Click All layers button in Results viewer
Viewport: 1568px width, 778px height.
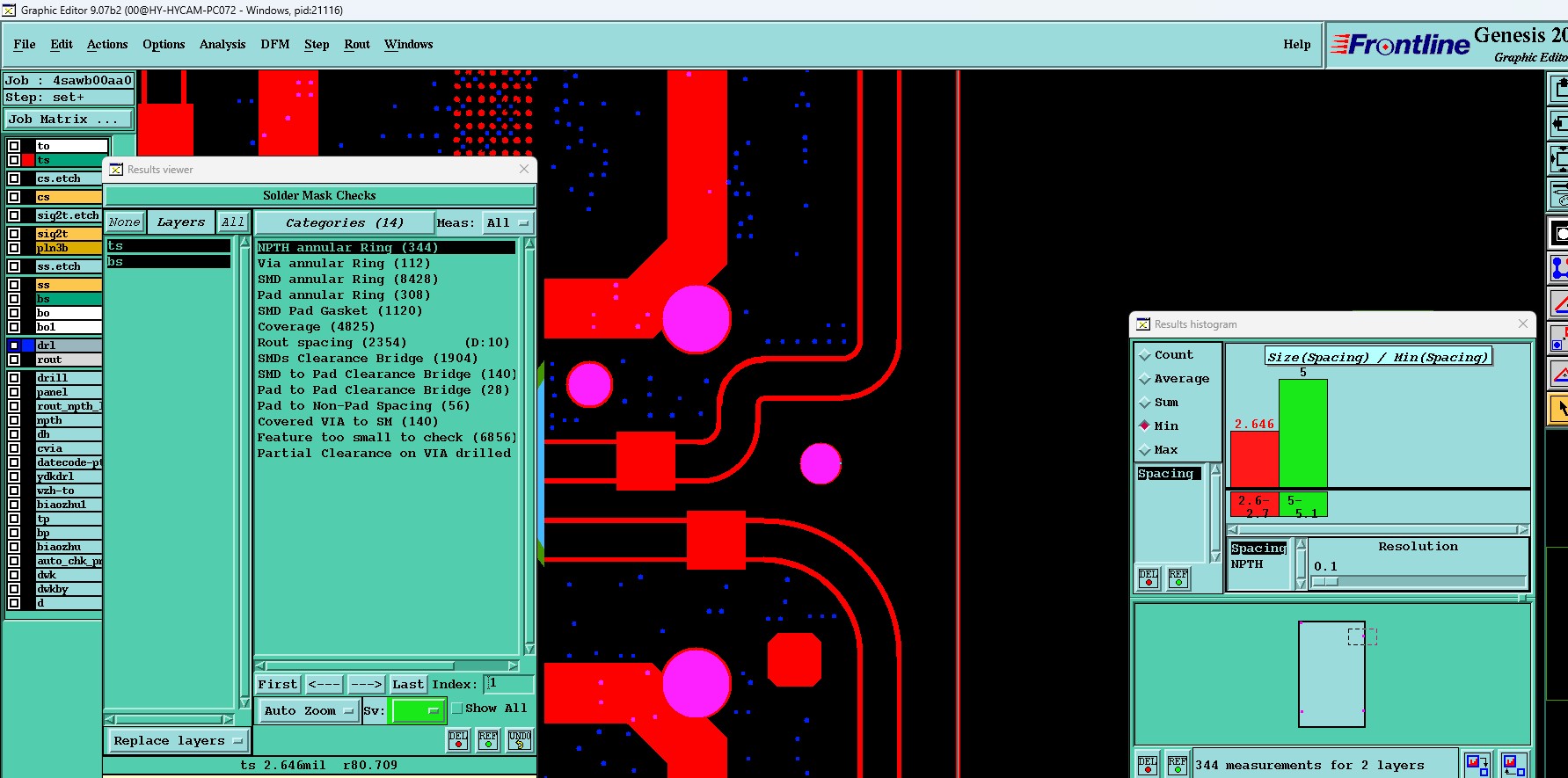coord(233,222)
